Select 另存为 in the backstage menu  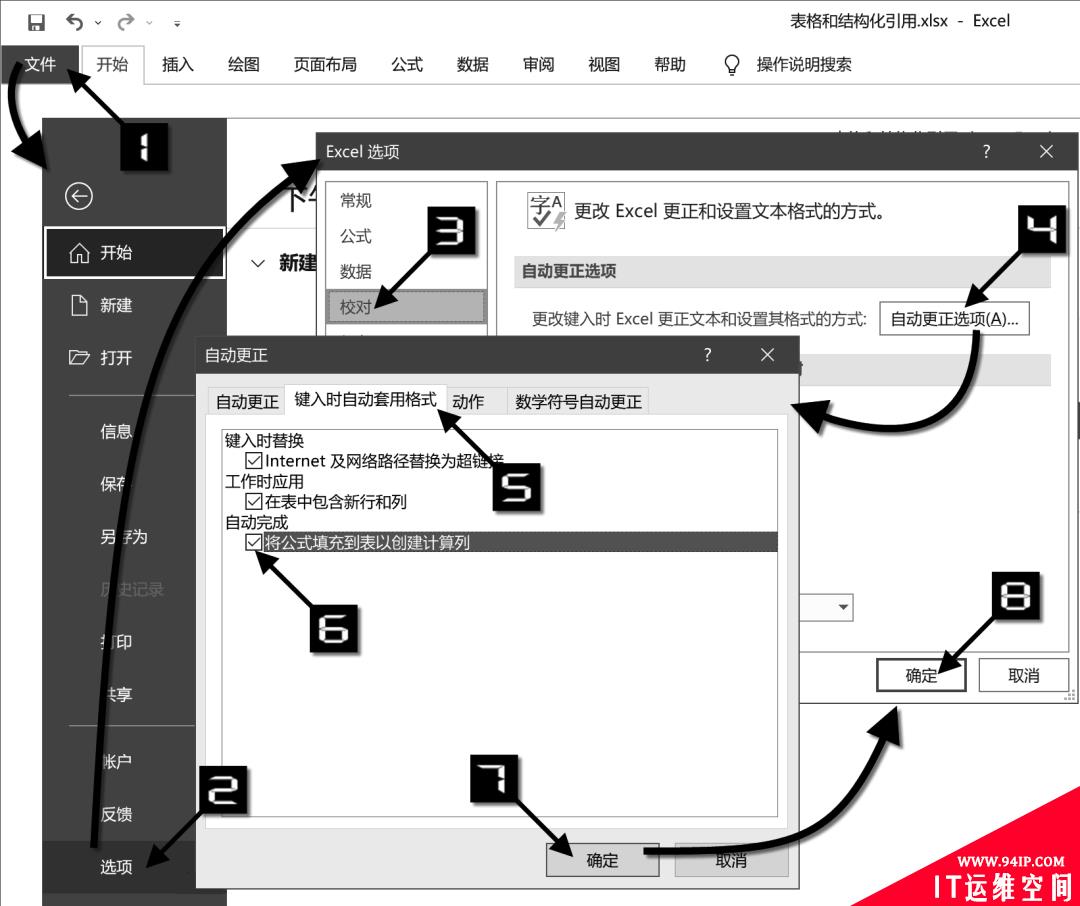pos(124,537)
